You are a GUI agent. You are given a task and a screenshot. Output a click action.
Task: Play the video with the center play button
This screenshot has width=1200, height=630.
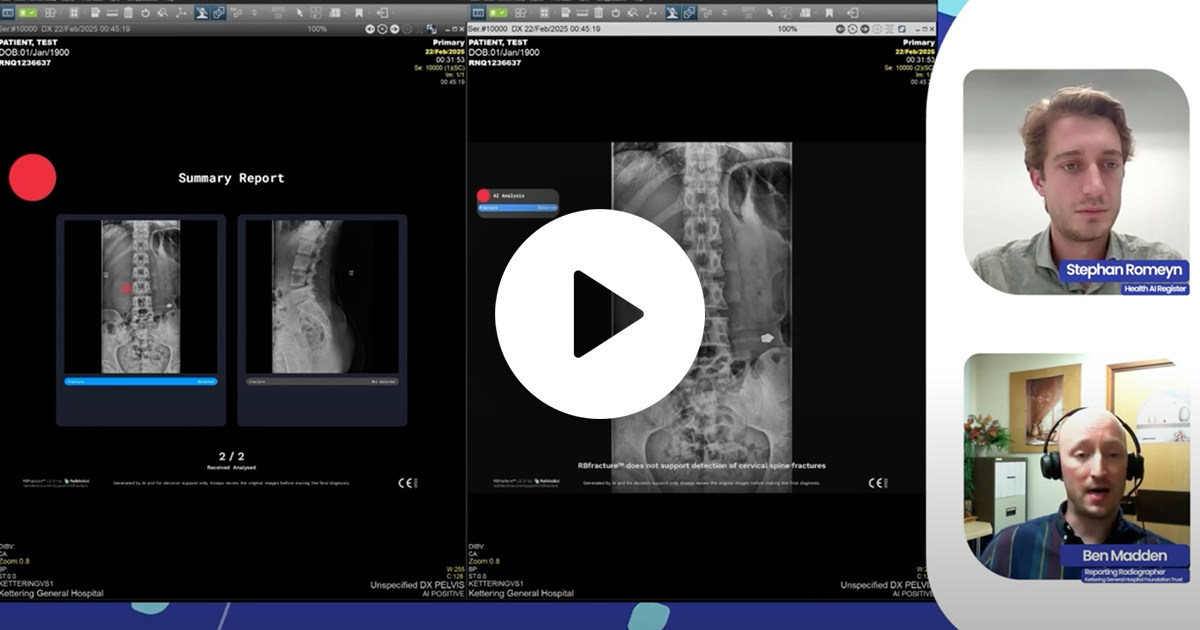point(600,314)
